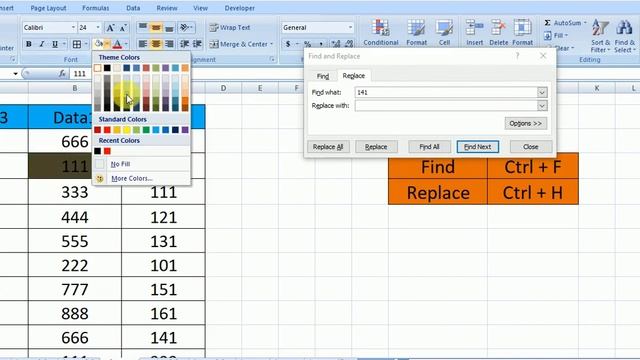Image resolution: width=640 pixels, height=360 pixels.
Task: Apply Top Align to cell
Action: click(x=142, y=27)
